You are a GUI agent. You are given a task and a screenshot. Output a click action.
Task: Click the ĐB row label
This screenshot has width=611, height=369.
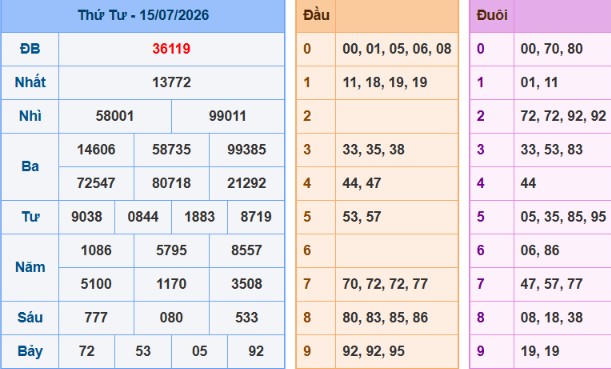pos(30,49)
